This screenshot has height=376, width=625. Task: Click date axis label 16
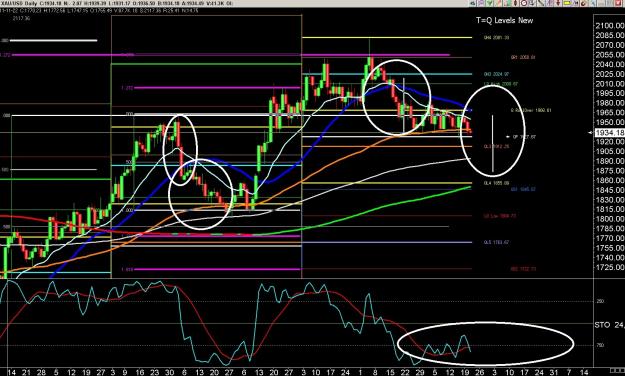point(140,372)
